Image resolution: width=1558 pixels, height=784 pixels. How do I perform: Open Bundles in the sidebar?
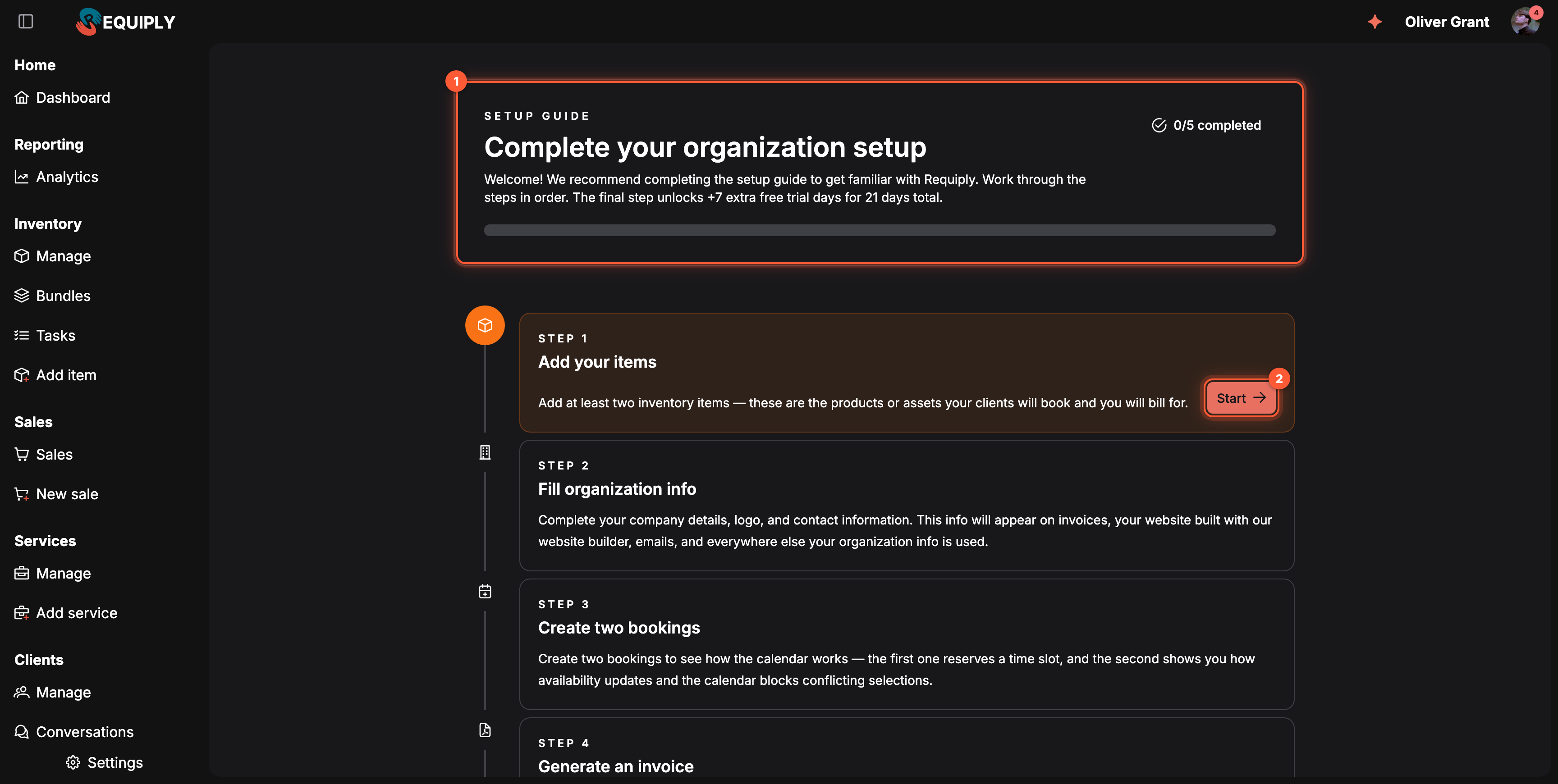53,296
